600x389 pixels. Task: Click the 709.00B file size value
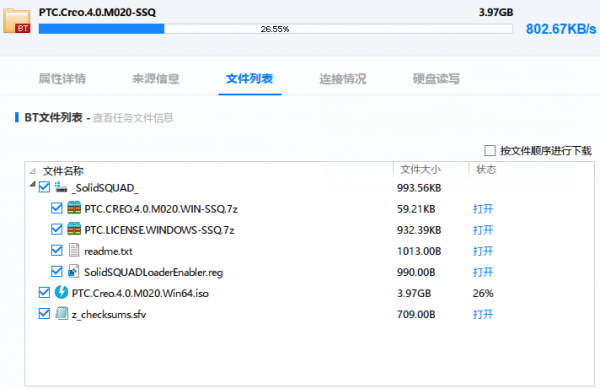tap(416, 314)
